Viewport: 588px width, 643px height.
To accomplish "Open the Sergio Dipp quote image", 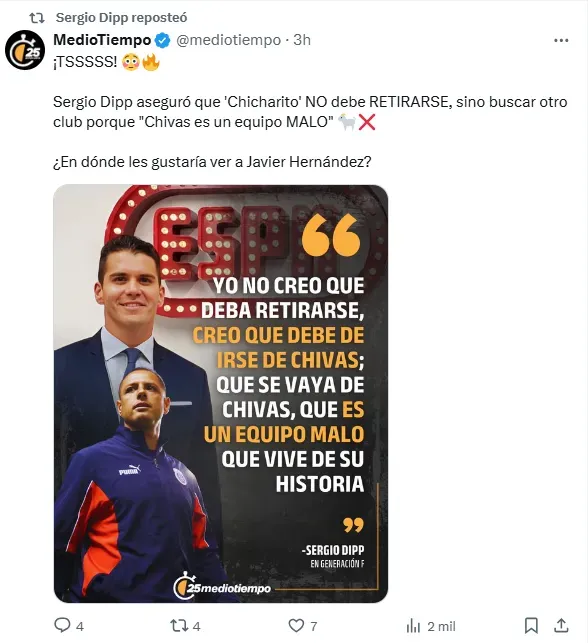I will click(x=221, y=393).
